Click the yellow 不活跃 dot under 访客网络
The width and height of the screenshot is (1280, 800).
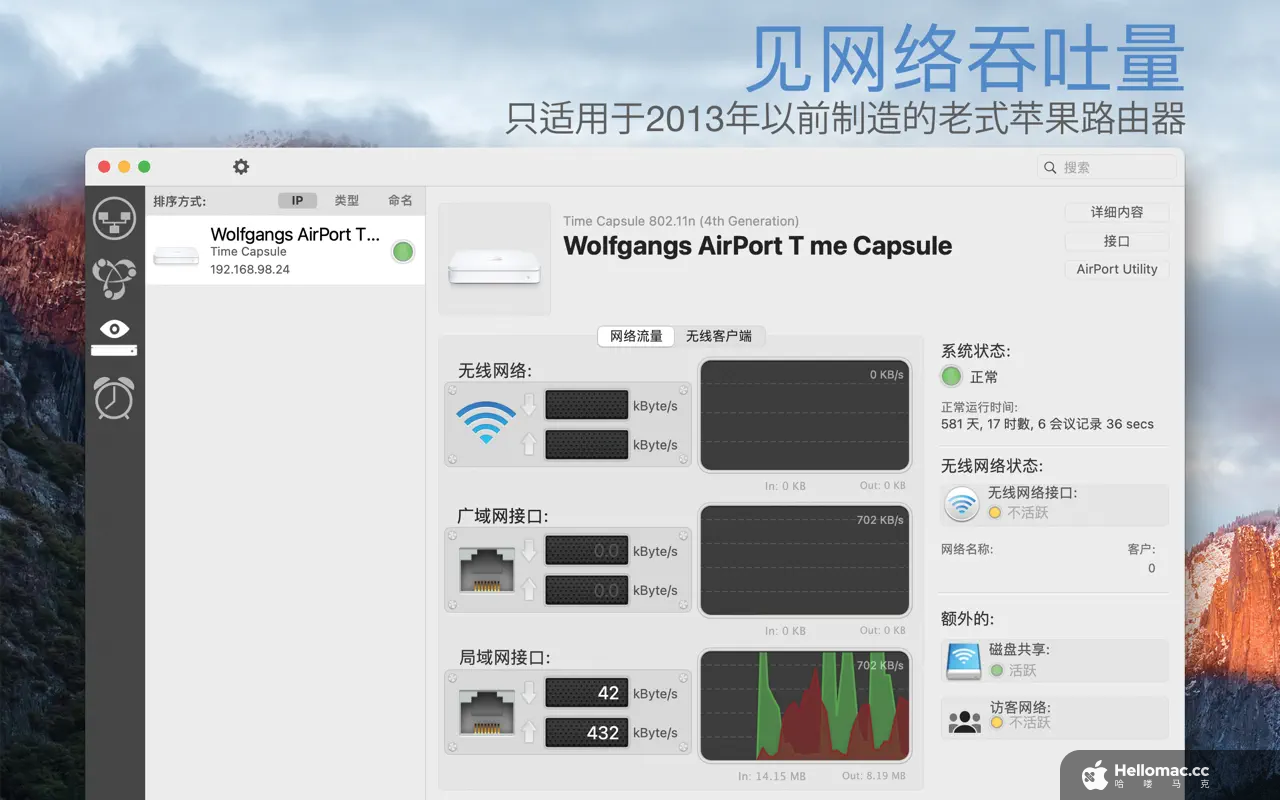tap(996, 722)
